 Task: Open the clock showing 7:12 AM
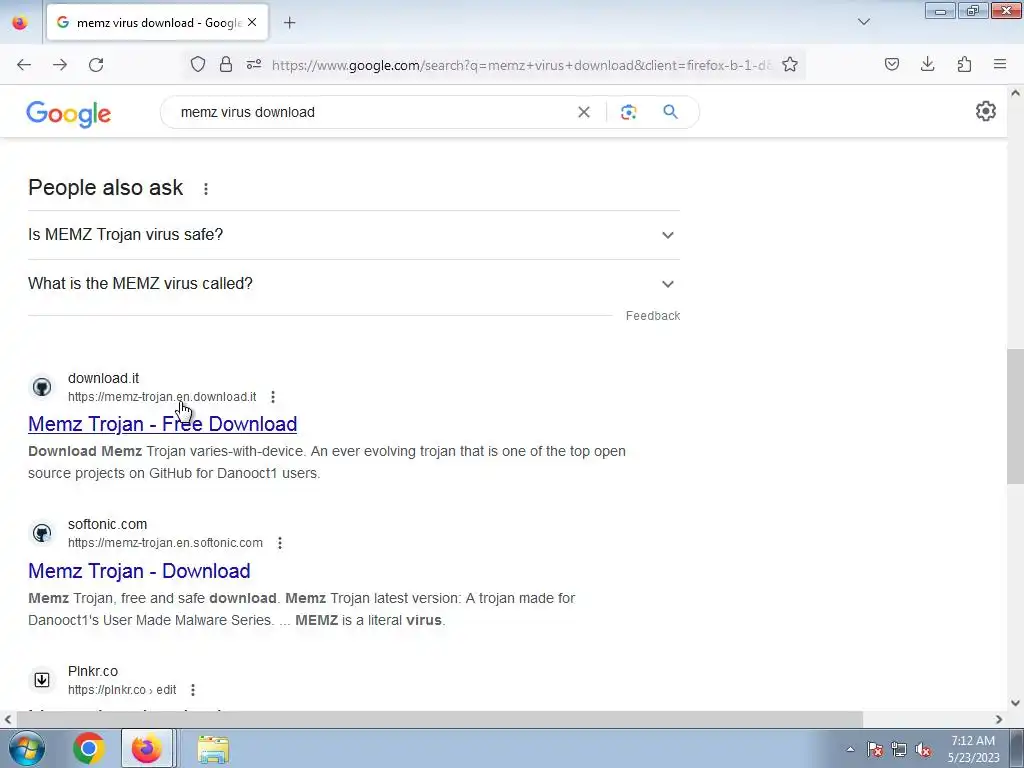coord(973,749)
